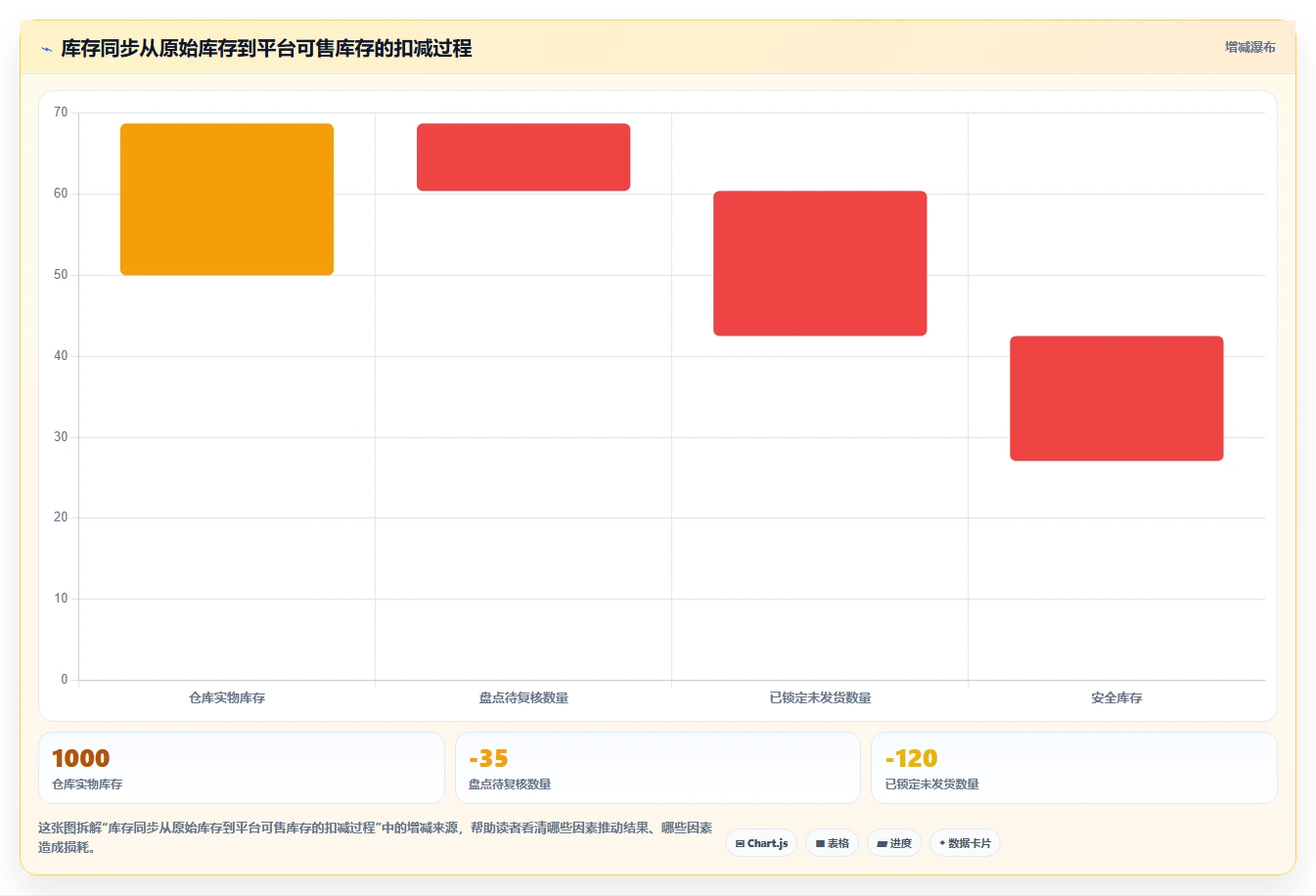
Task: Click the -120 已锁定未发货数量 data card
Action: tap(1074, 768)
